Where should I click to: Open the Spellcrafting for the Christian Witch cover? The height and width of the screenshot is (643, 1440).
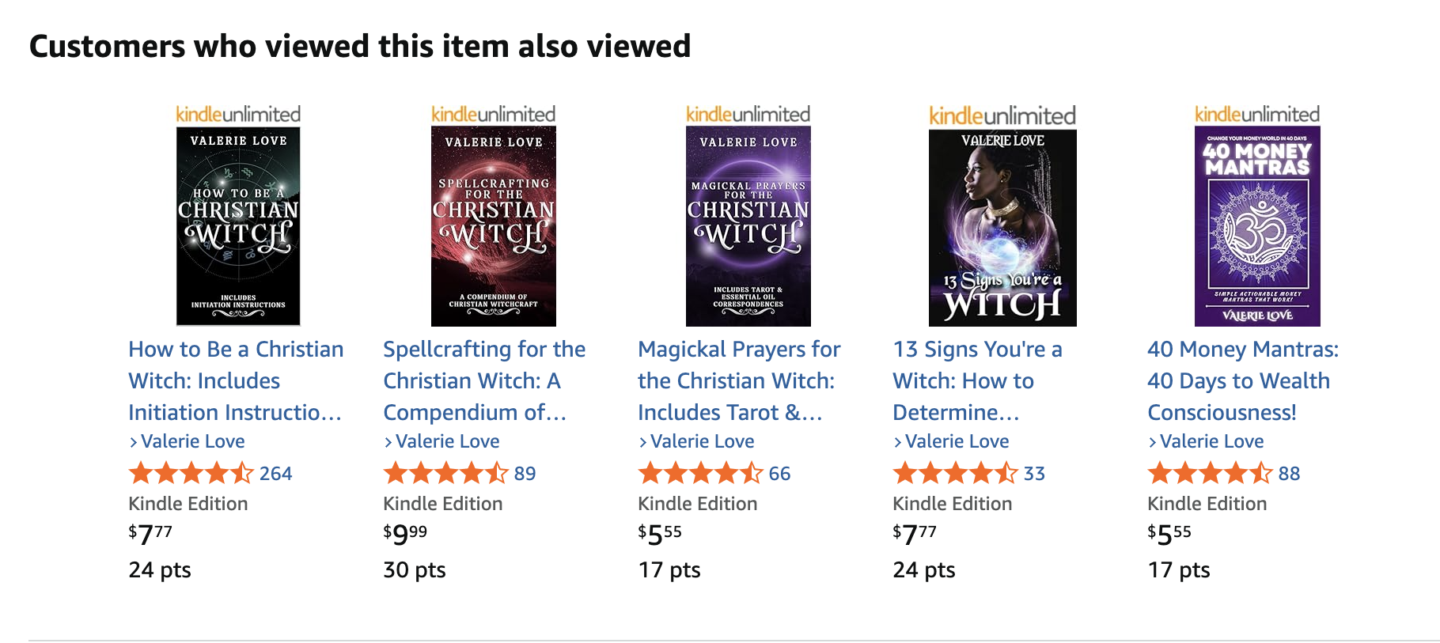pos(493,226)
